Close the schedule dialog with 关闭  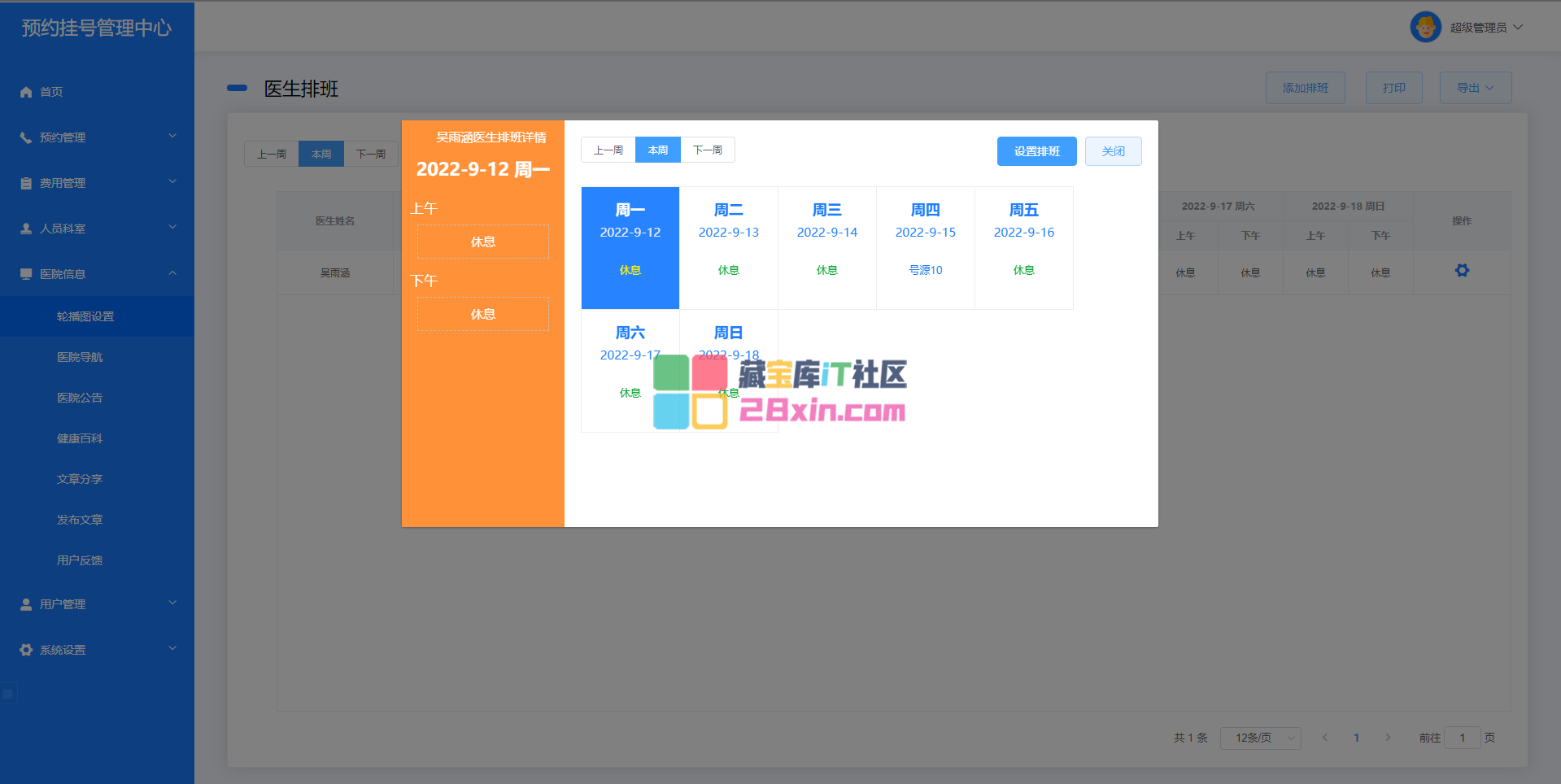pyautogui.click(x=1113, y=151)
